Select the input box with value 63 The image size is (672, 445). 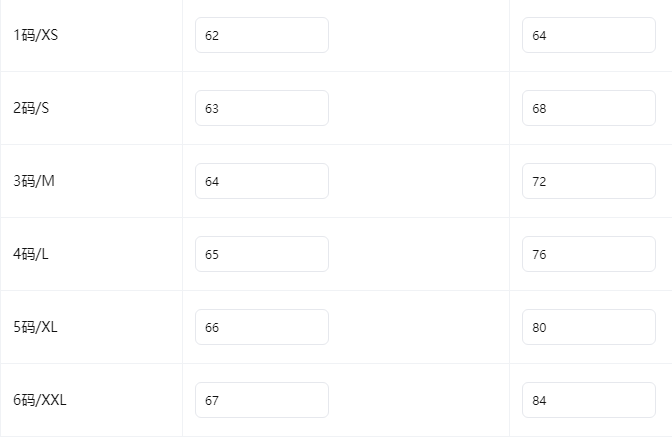point(261,108)
